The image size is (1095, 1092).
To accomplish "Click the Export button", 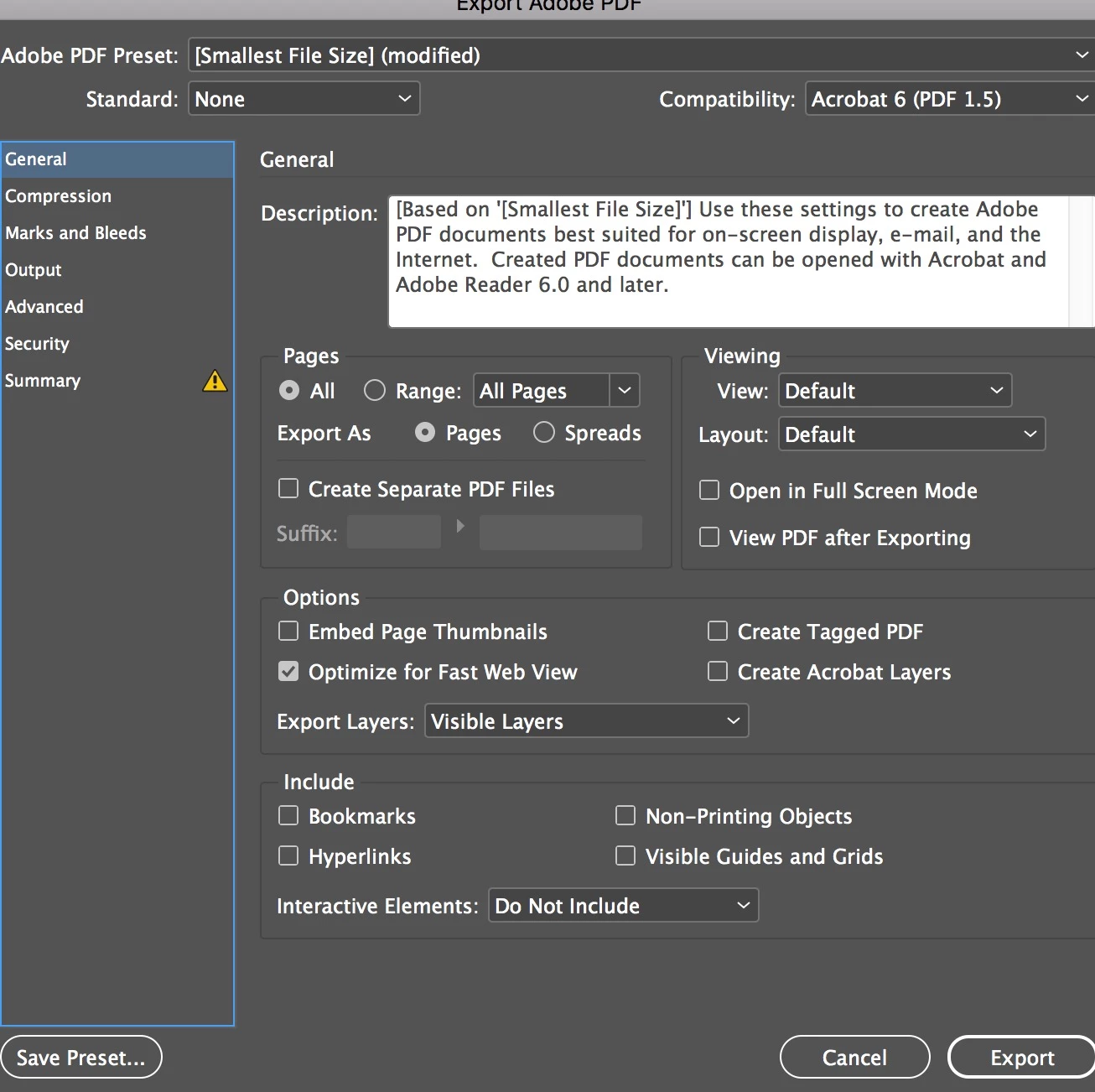I will [1022, 1058].
